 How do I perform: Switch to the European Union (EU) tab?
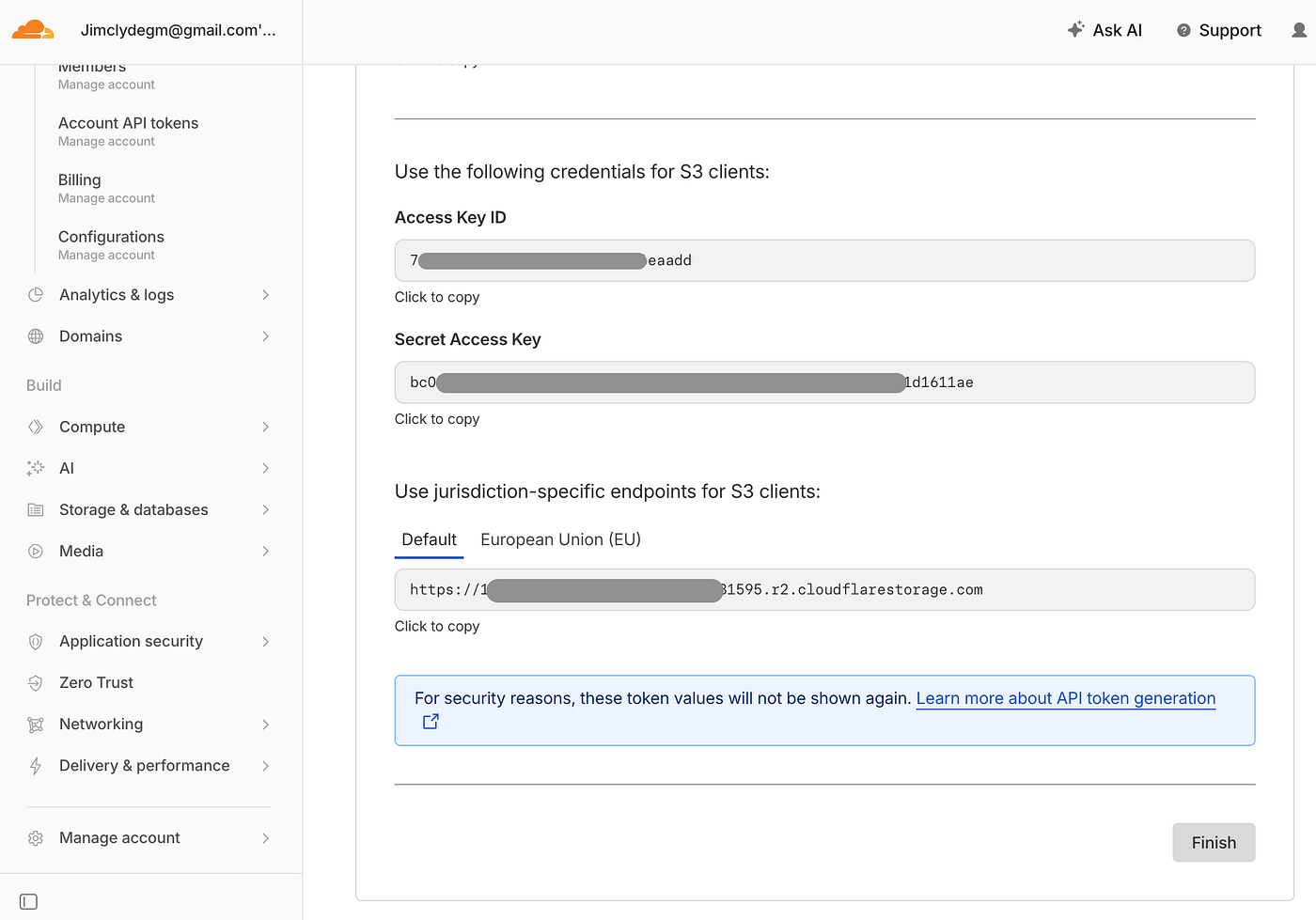(560, 539)
